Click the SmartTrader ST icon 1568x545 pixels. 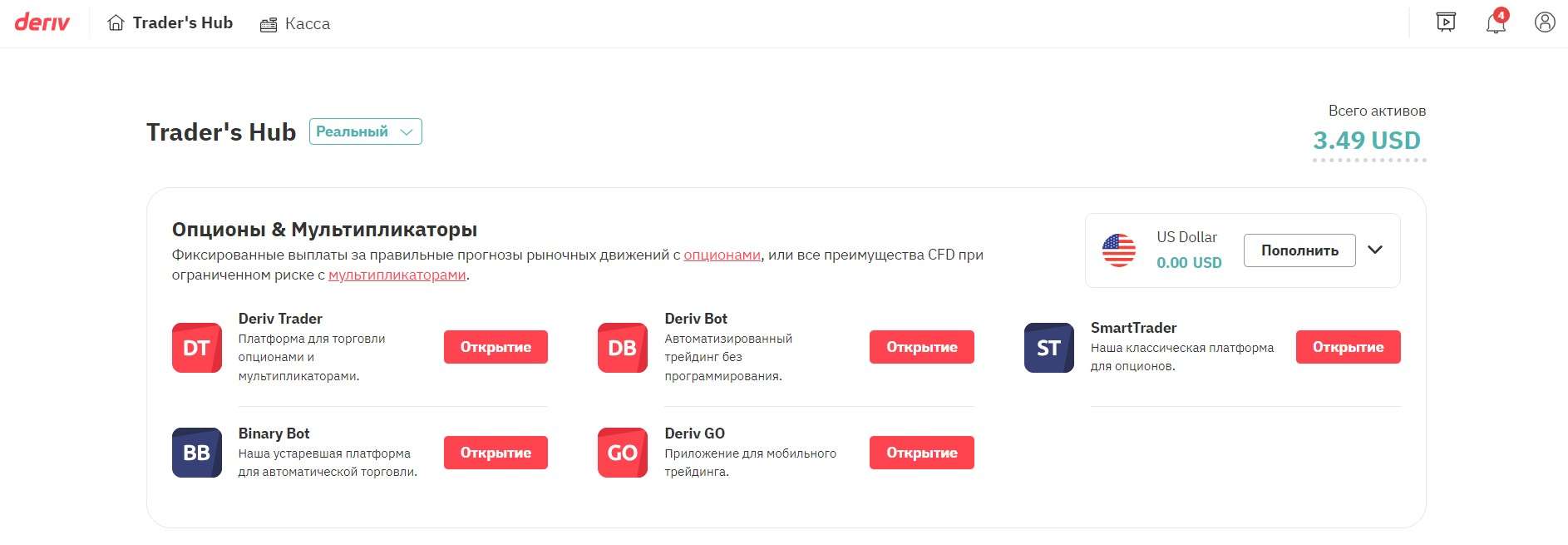click(x=1049, y=348)
